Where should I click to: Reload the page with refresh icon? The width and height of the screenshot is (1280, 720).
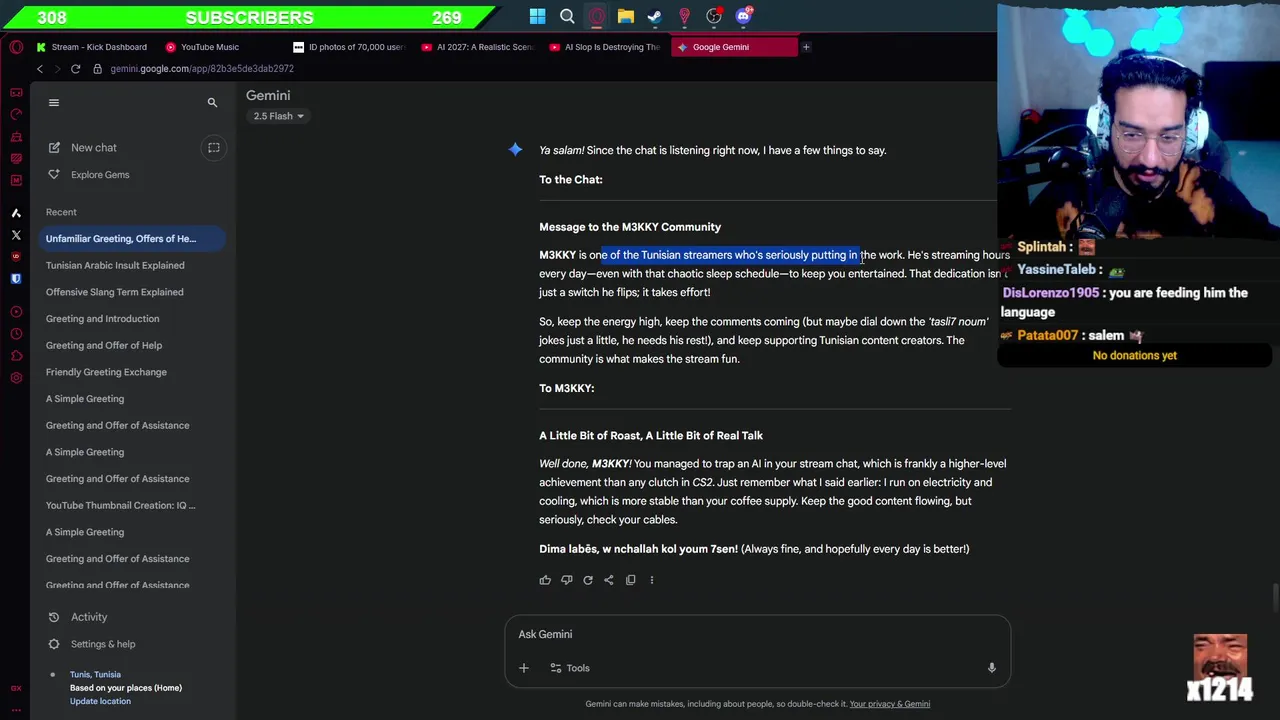point(75,69)
